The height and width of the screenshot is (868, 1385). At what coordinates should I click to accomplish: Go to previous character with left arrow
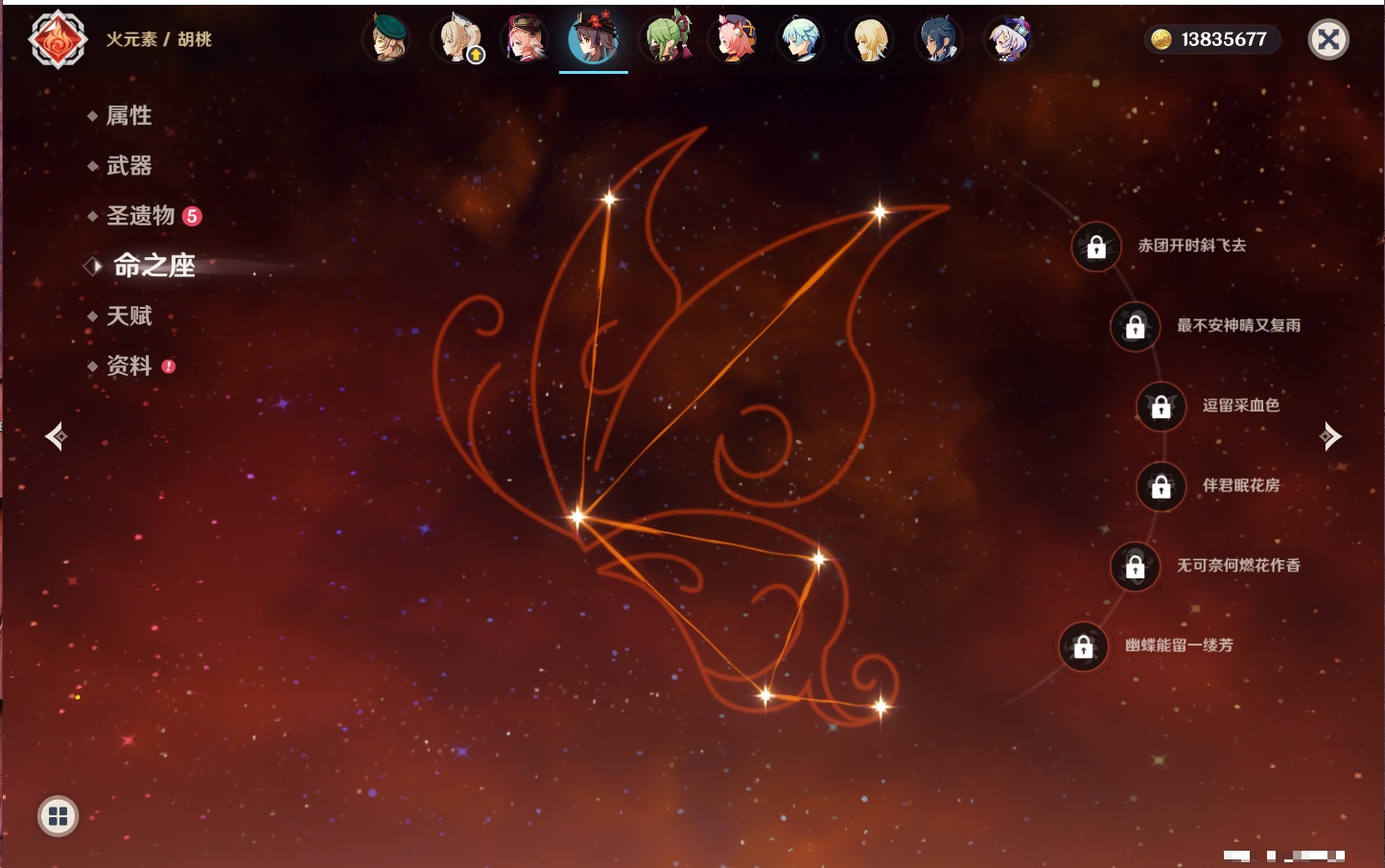pyautogui.click(x=56, y=436)
